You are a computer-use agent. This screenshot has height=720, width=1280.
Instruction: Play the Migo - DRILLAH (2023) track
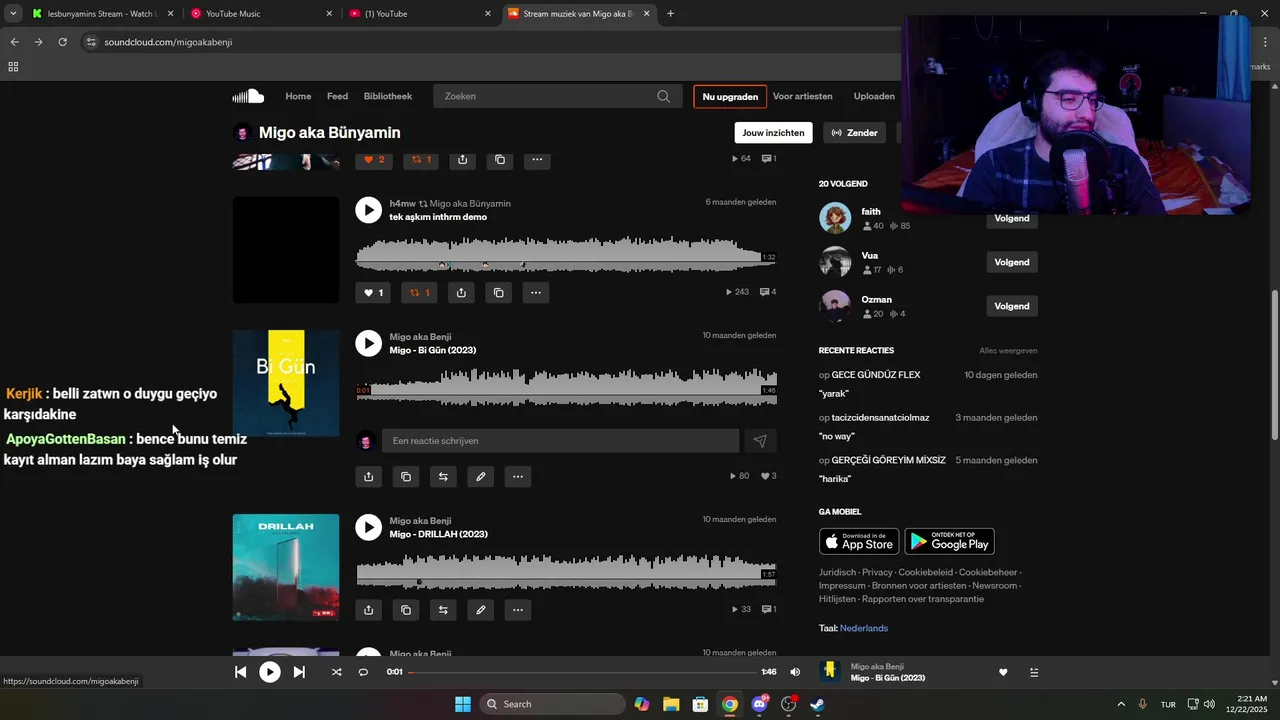(x=369, y=527)
